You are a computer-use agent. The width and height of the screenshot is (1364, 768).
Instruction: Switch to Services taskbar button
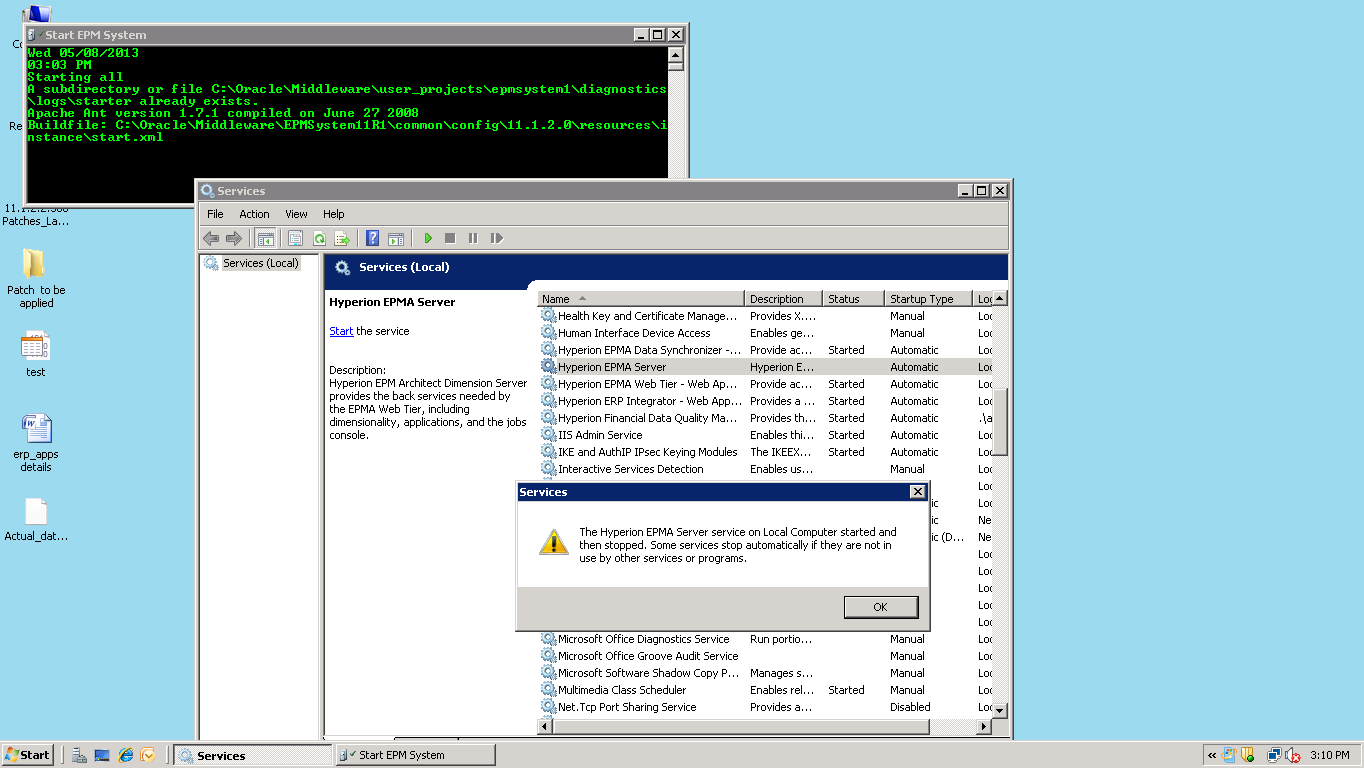coord(252,756)
